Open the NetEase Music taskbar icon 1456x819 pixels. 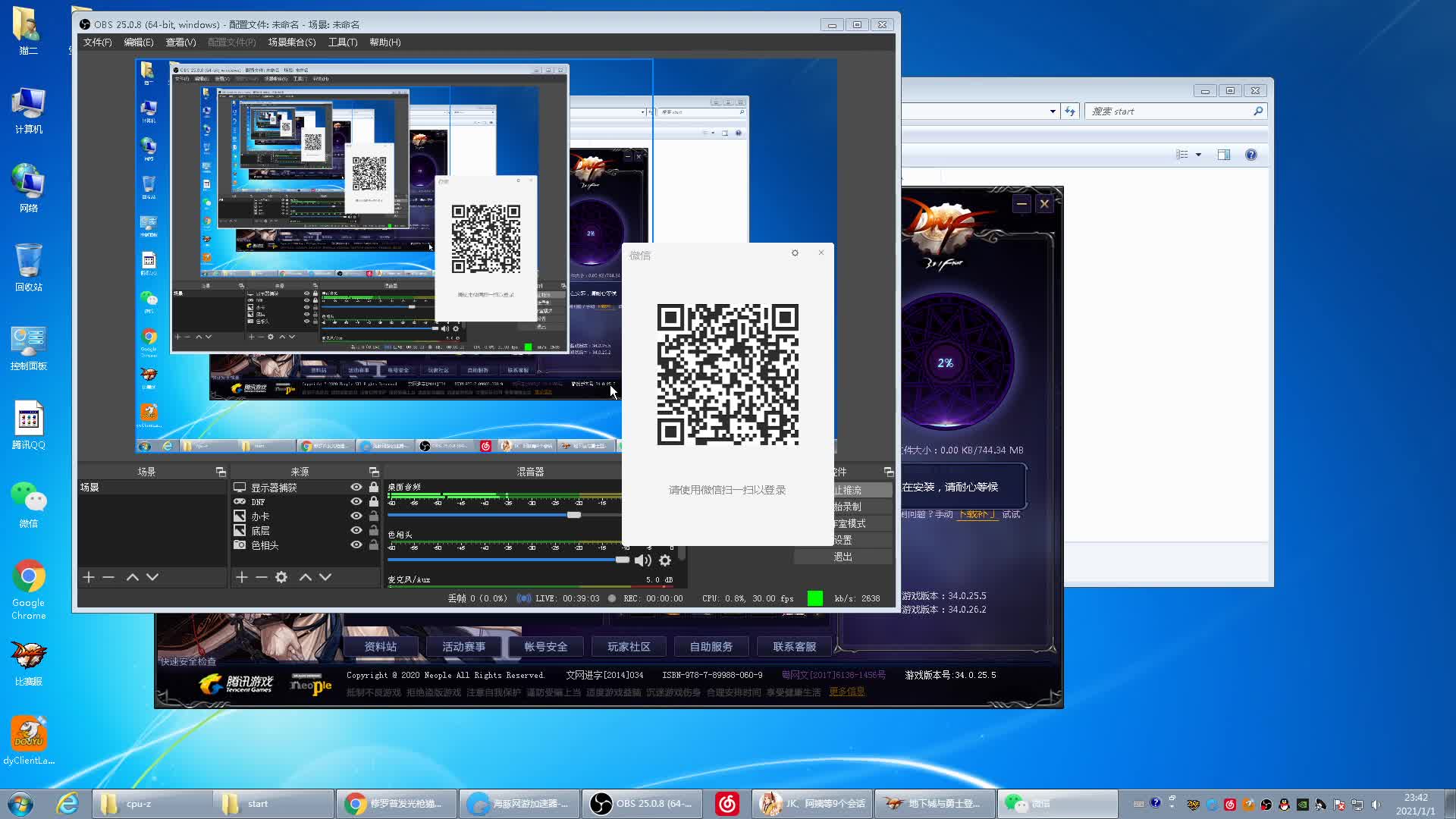(x=726, y=803)
